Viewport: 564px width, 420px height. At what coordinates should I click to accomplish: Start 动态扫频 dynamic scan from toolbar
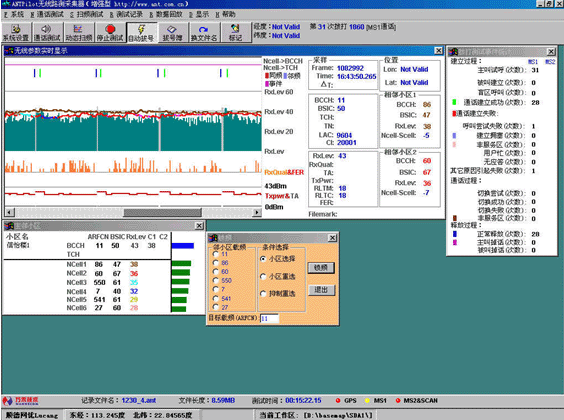[x=79, y=33]
